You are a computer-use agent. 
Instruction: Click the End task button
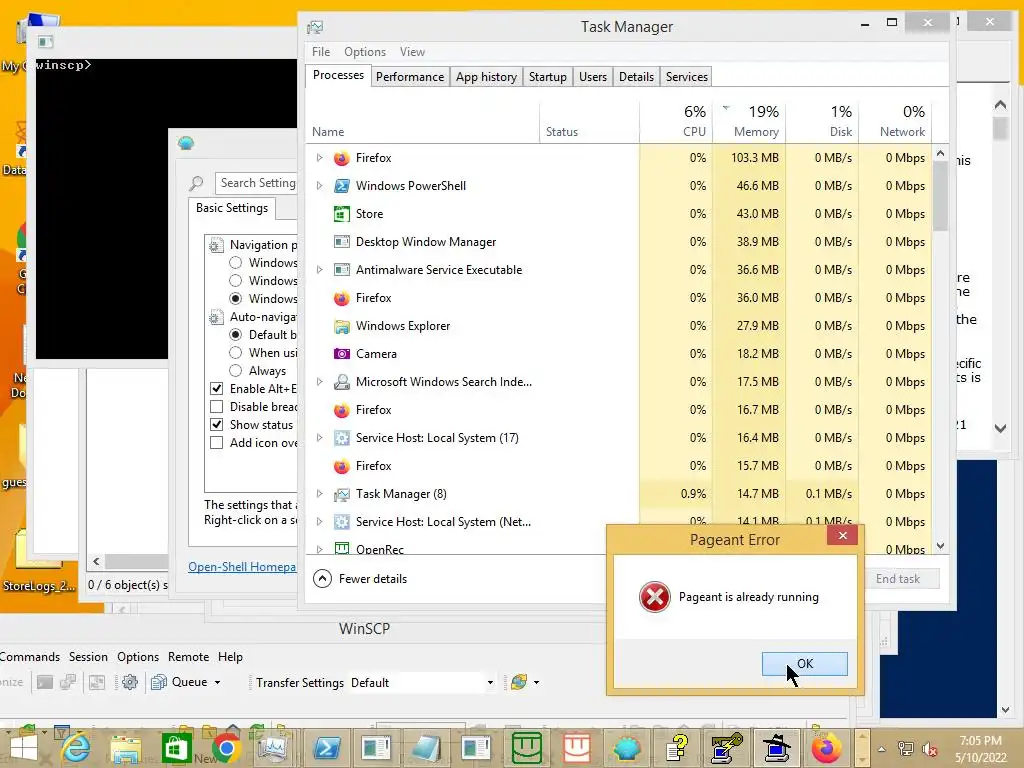tap(899, 579)
